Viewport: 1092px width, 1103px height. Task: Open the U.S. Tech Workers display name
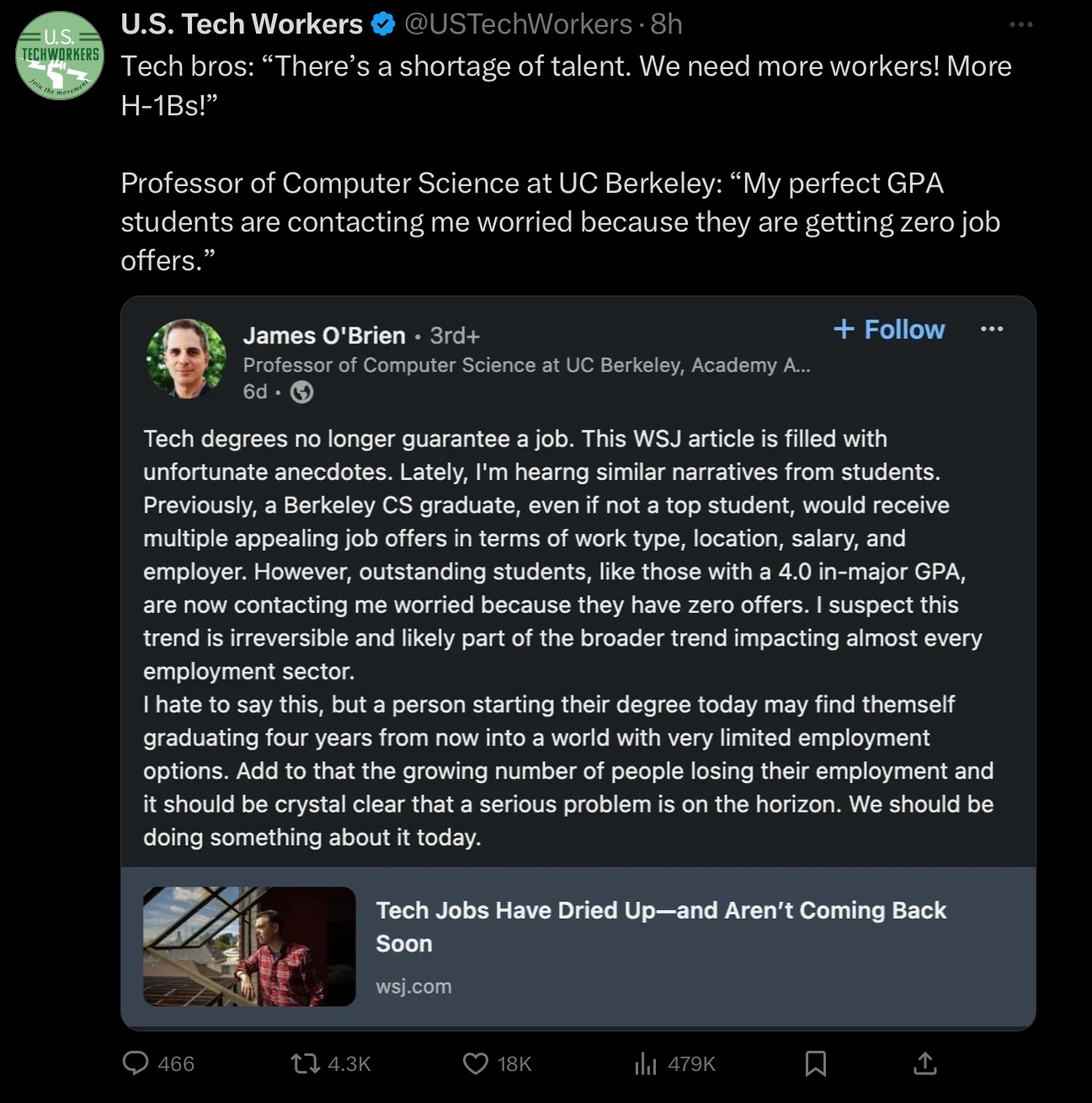(x=242, y=24)
